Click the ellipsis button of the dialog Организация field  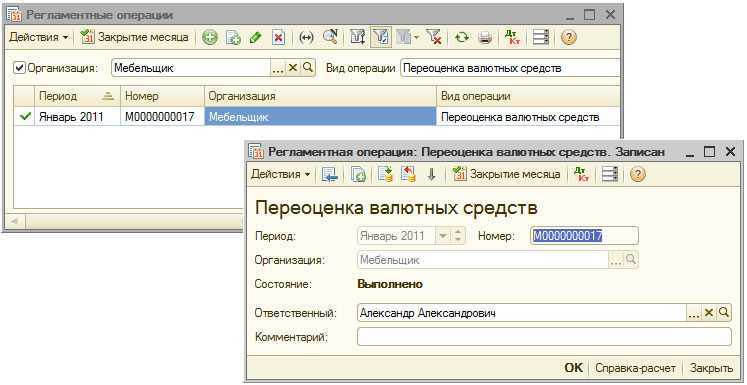coord(616,260)
